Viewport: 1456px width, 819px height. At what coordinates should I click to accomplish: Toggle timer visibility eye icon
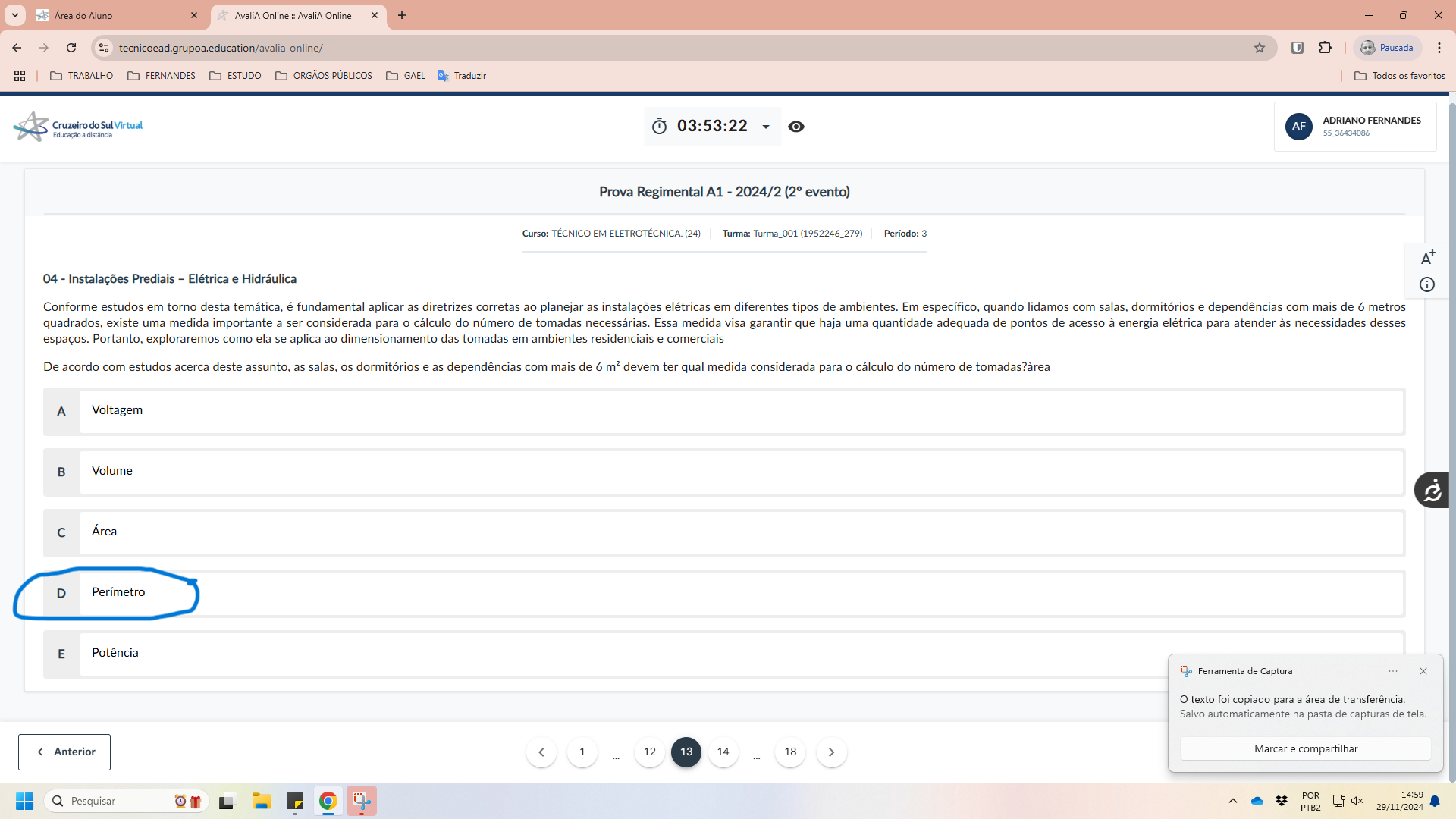[795, 127]
